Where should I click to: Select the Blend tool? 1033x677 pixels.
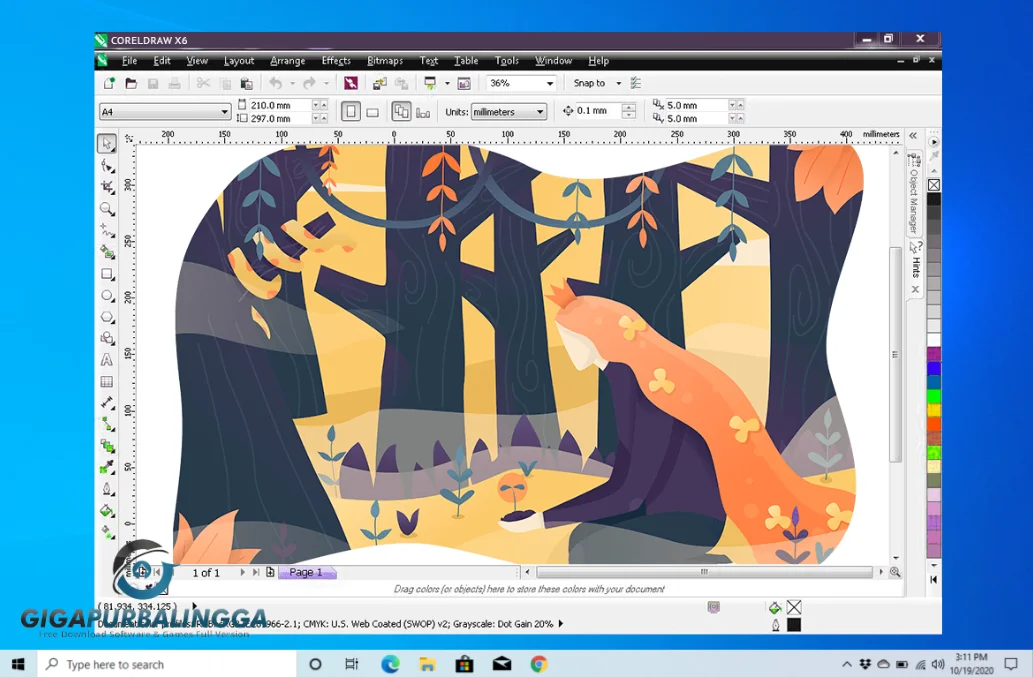coord(107,446)
